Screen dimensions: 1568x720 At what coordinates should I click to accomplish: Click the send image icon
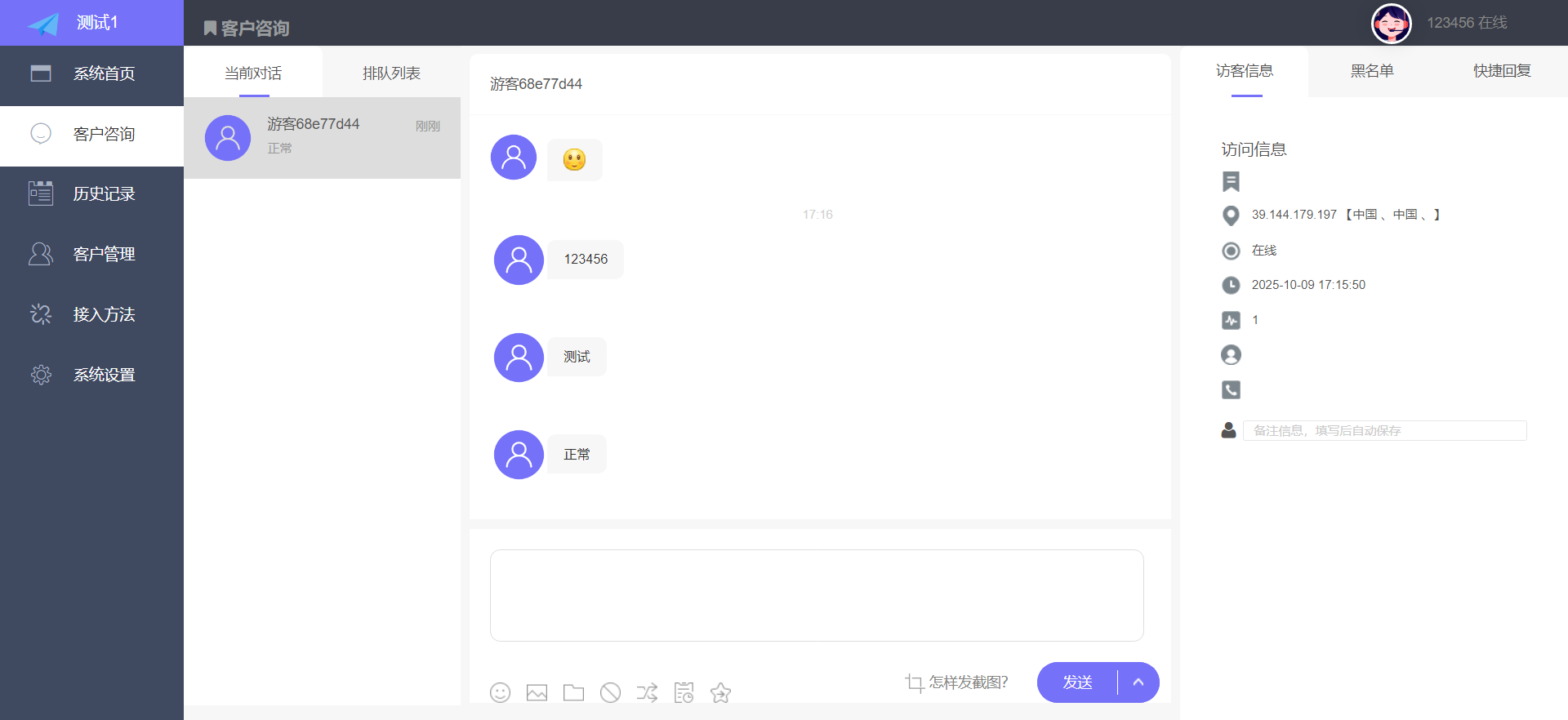(x=537, y=693)
